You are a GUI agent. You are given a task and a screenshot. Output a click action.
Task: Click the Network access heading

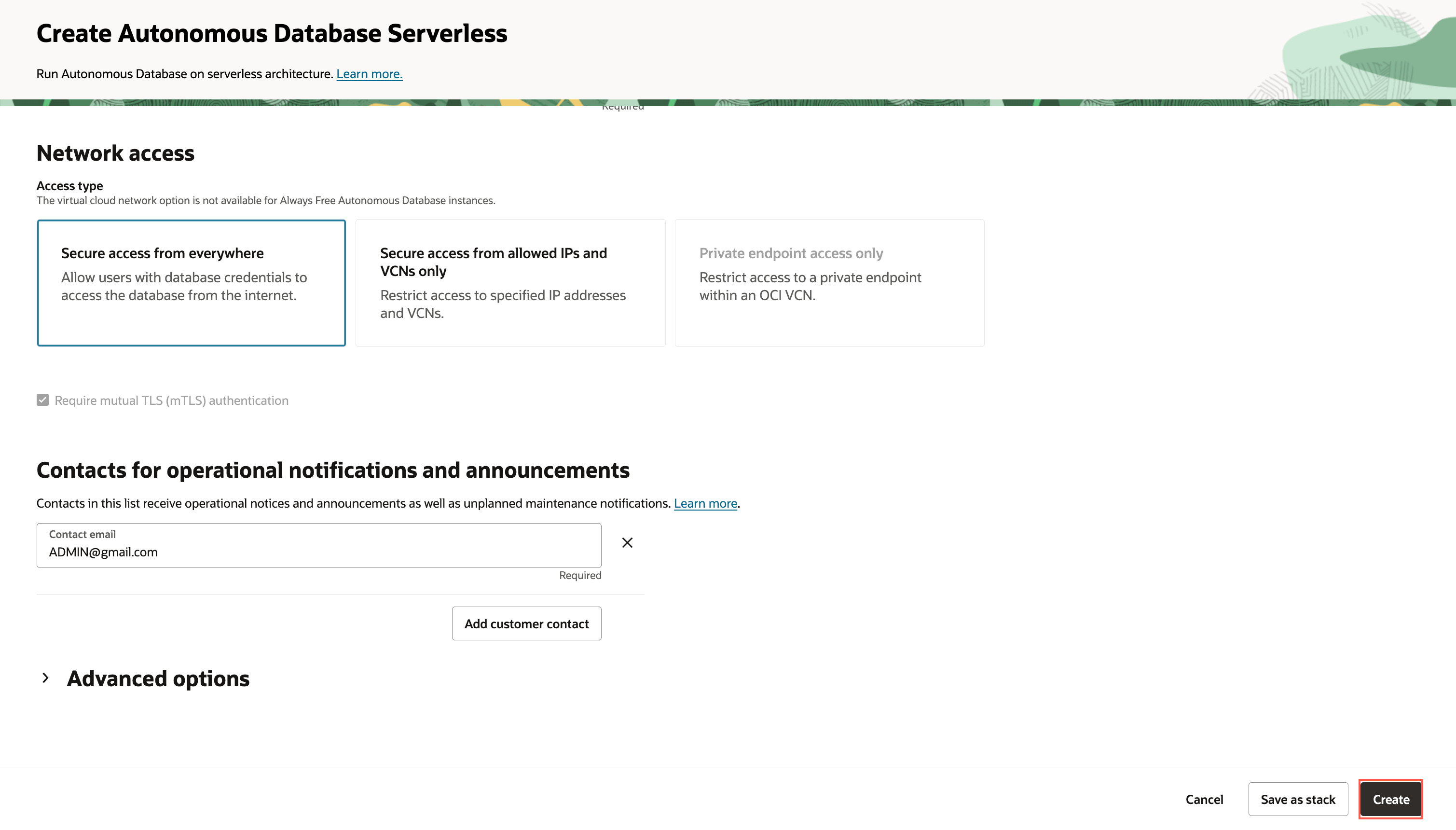click(115, 153)
